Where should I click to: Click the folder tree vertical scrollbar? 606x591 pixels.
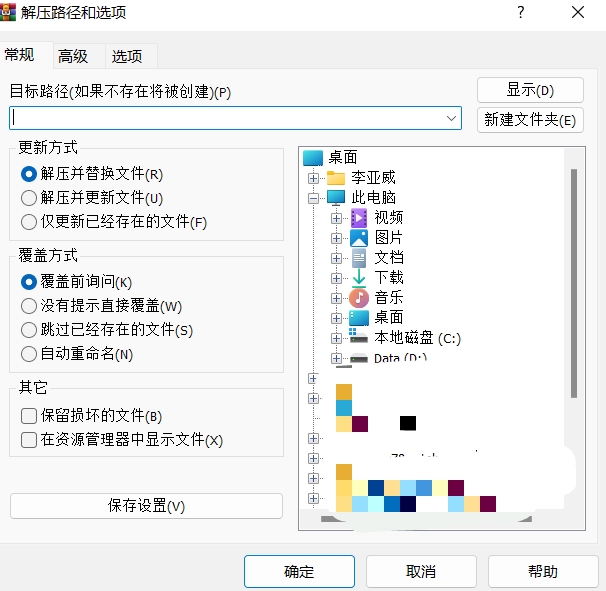click(x=574, y=283)
